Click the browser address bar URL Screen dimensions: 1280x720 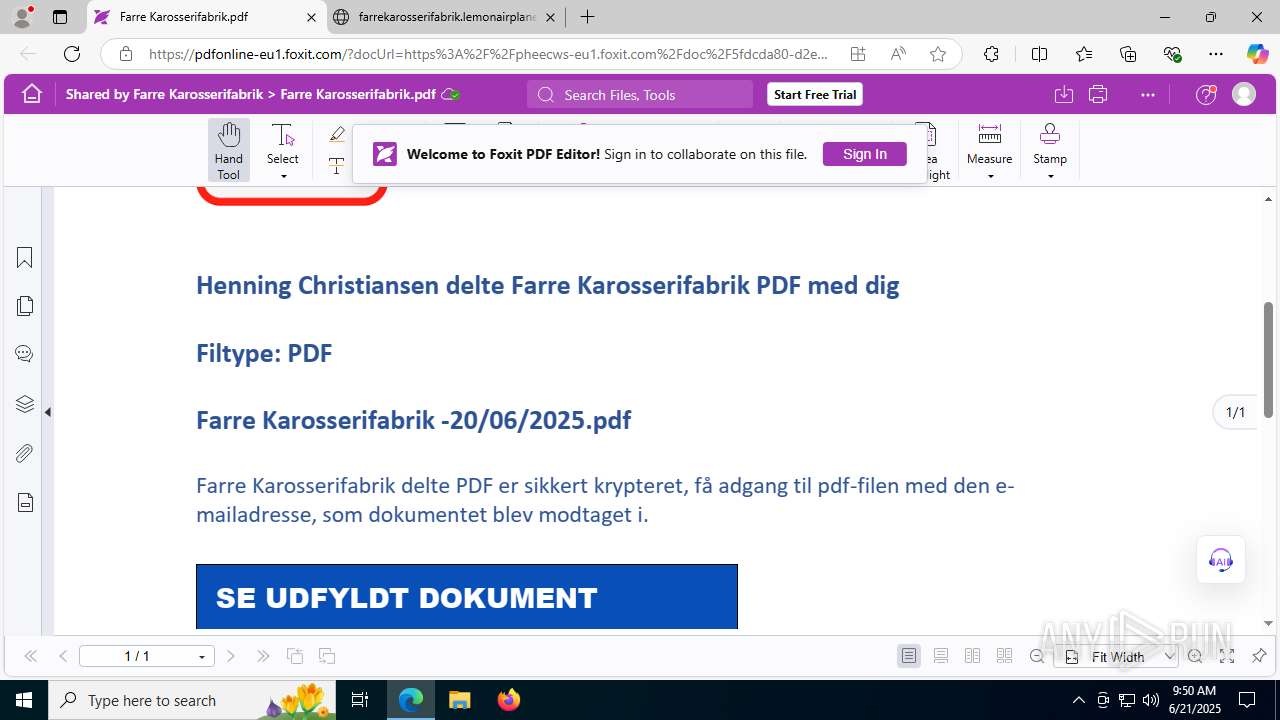click(488, 54)
